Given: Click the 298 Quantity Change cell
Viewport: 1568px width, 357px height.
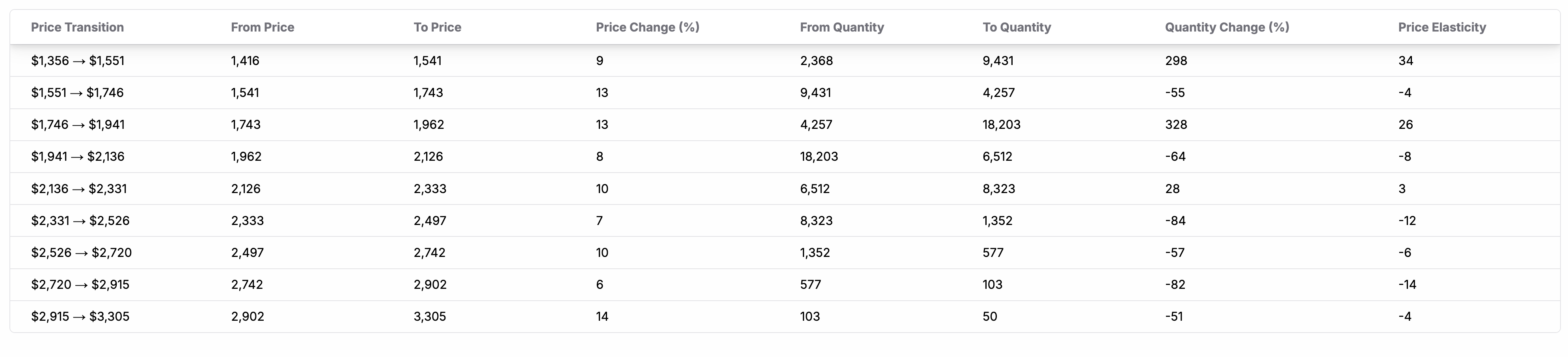Looking at the screenshot, I should click(1176, 61).
